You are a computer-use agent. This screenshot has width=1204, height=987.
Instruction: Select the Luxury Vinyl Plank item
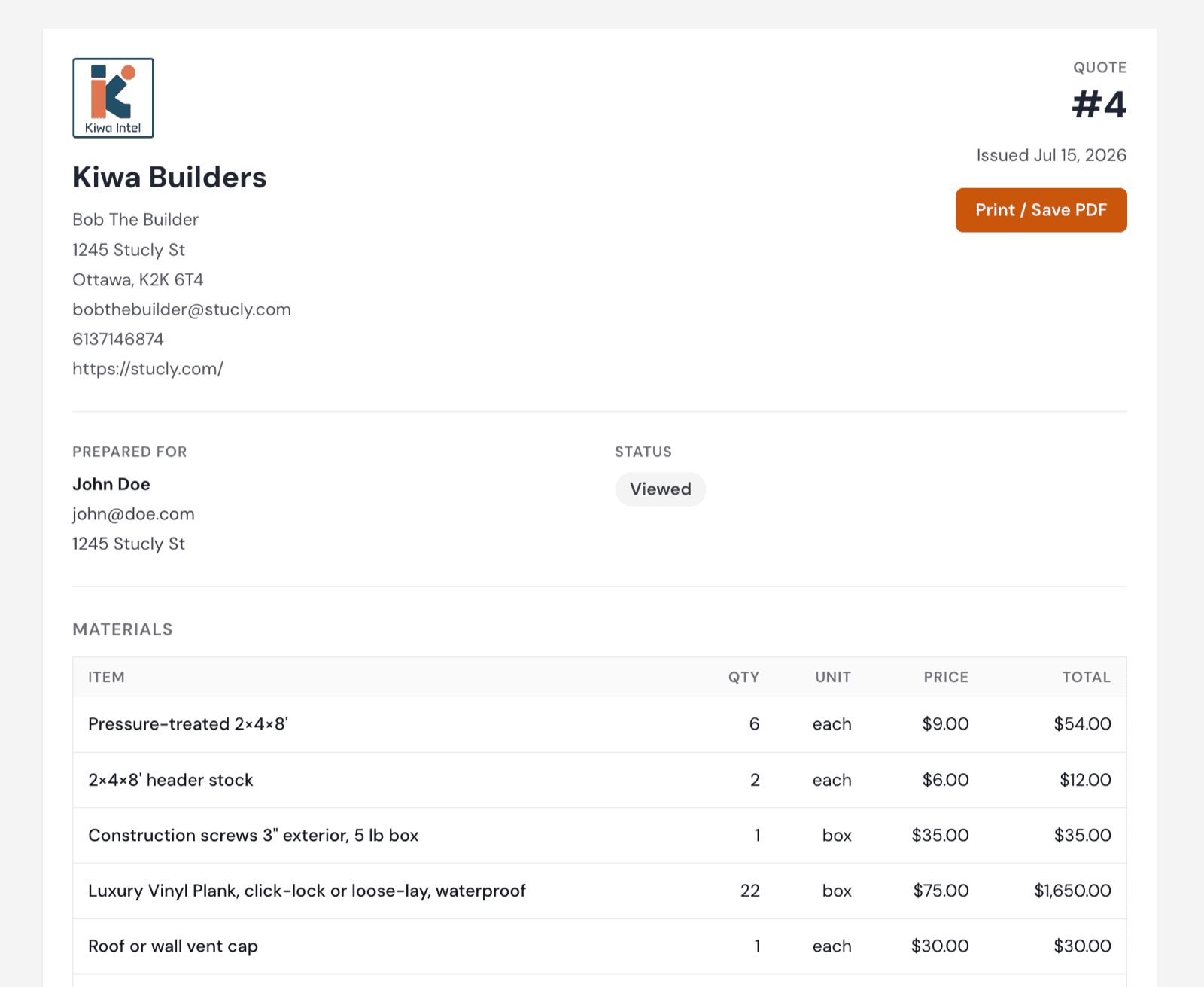point(307,891)
